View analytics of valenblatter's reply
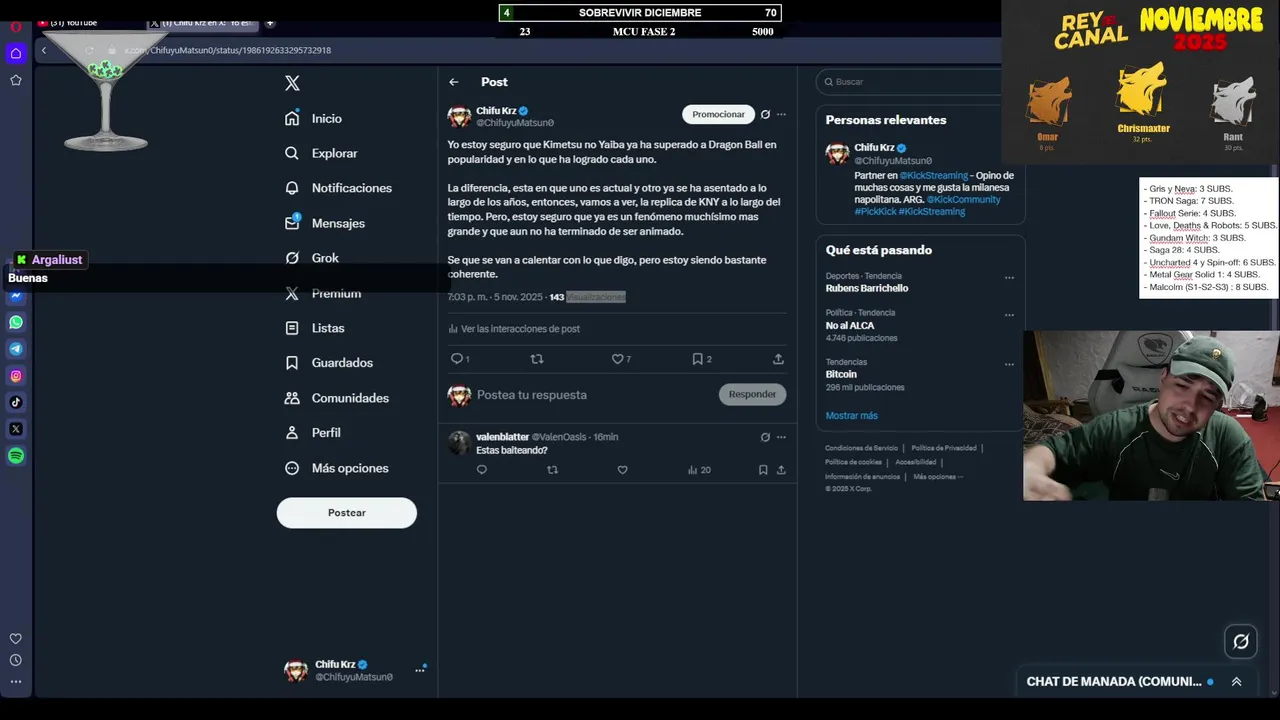This screenshot has width=1280, height=720. [x=699, y=470]
